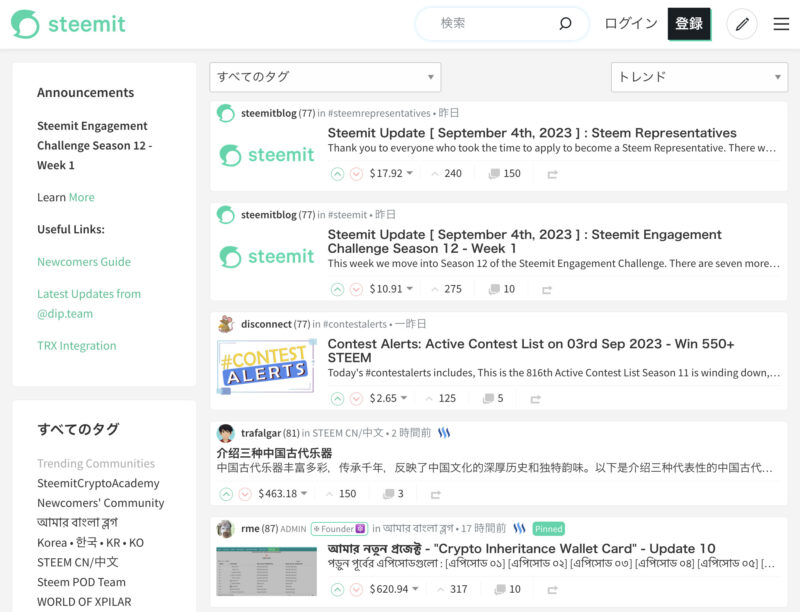This screenshot has height=612, width=800.
Task: Expand the $10.91 payout details
Action: tap(391, 289)
